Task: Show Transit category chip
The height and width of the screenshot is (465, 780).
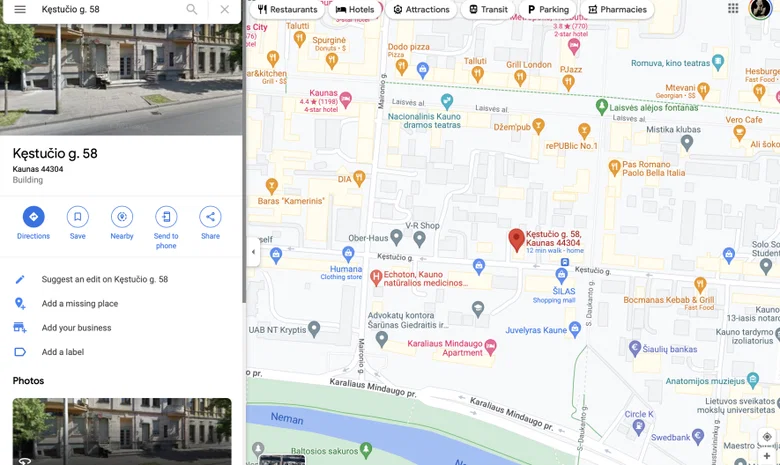Action: coord(488,9)
